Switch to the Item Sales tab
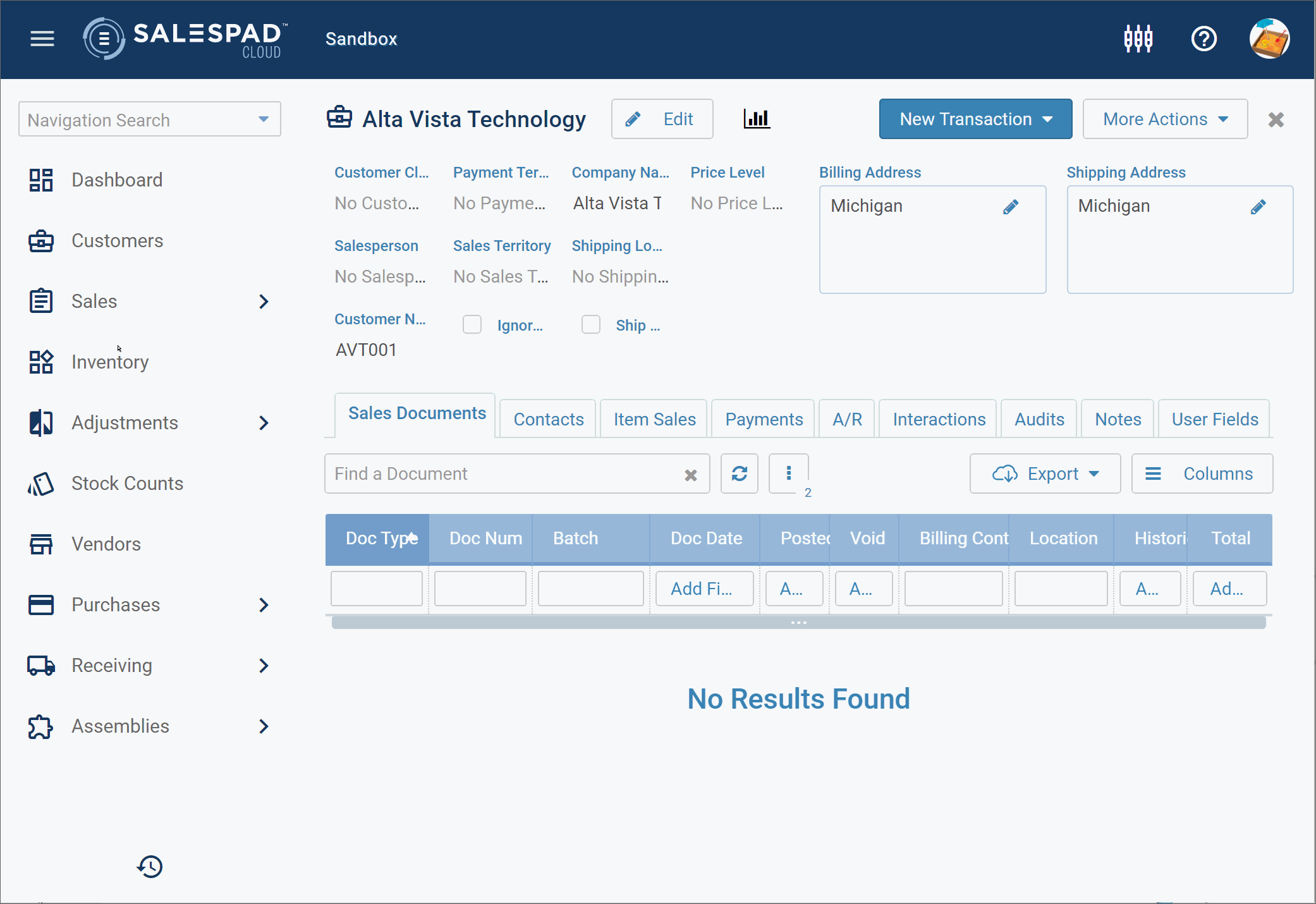Image resolution: width=1316 pixels, height=904 pixels. (654, 419)
